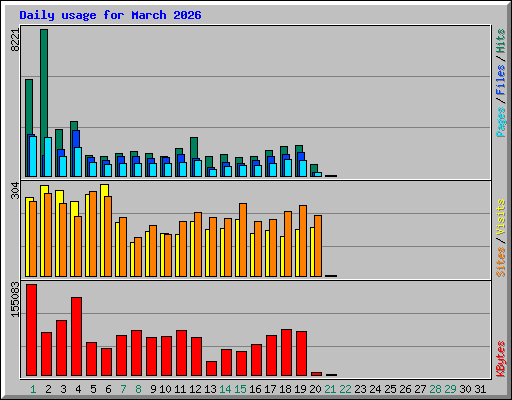Click day label 28 on the x-axis
Screen dimensions: 512x400
(435, 389)
